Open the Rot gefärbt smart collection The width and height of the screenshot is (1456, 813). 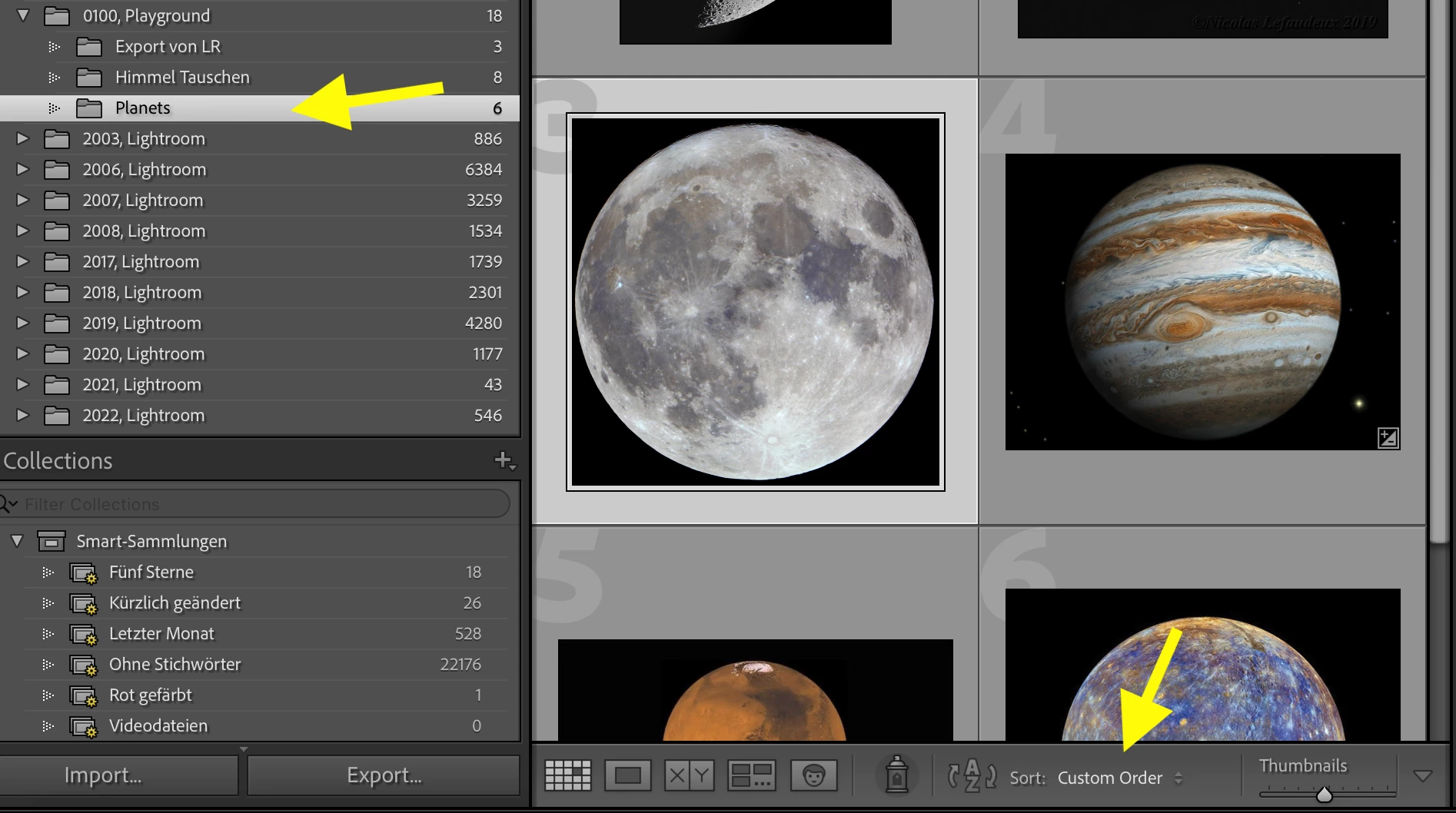pos(260,695)
